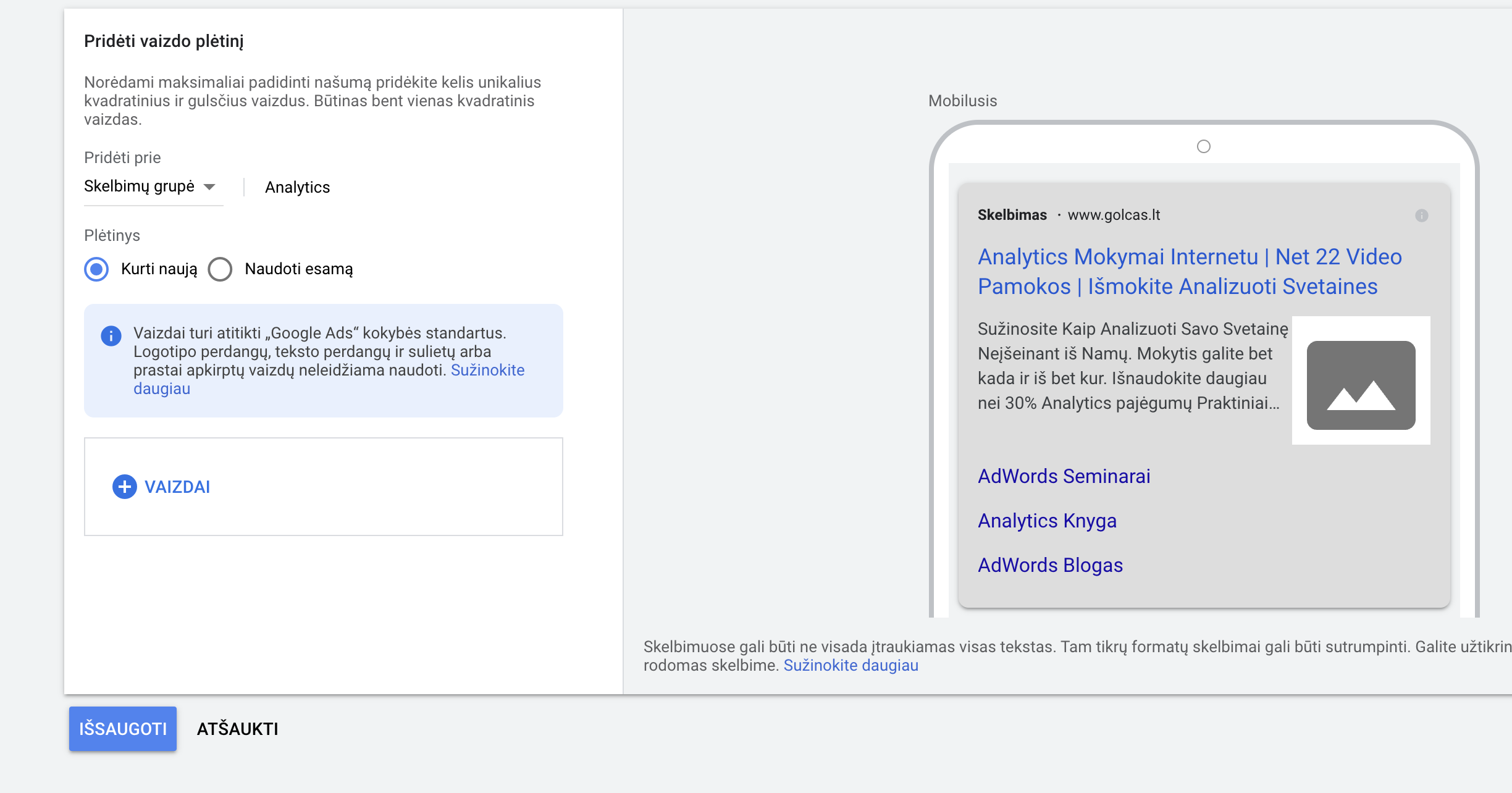This screenshot has height=793, width=1512.
Task: Click 'AdWords Seminarai' sitelink in preview
Action: 1064,476
